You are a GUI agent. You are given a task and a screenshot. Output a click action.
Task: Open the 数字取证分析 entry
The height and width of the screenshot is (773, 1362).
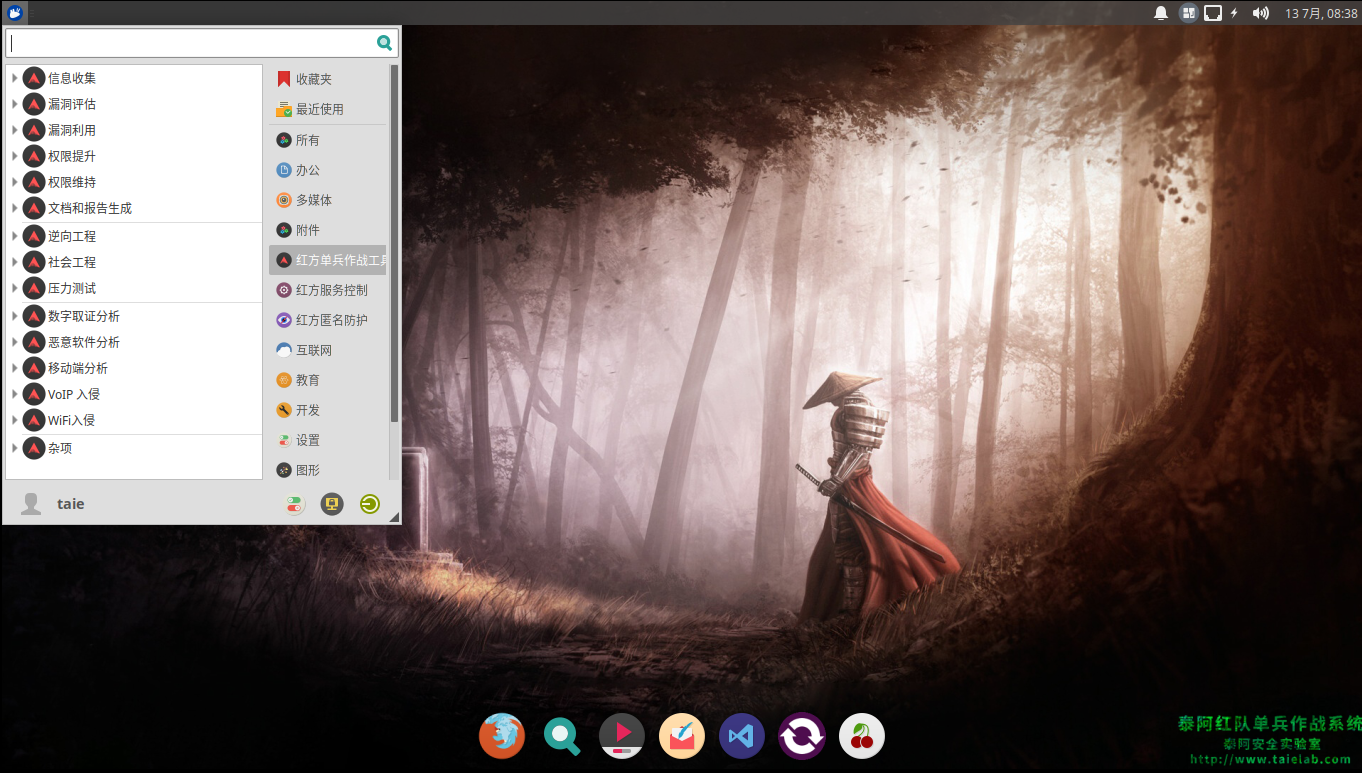[134, 316]
